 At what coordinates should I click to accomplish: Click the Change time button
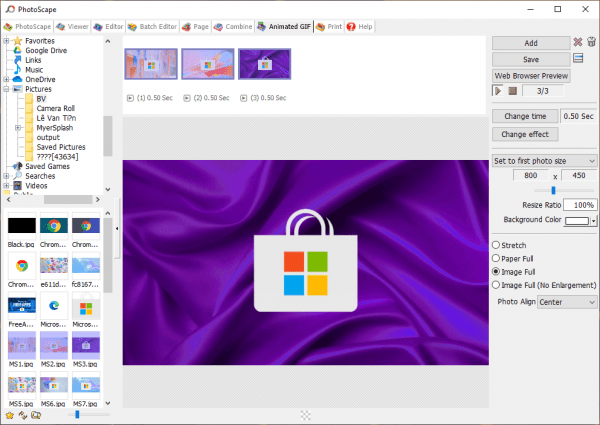point(525,116)
